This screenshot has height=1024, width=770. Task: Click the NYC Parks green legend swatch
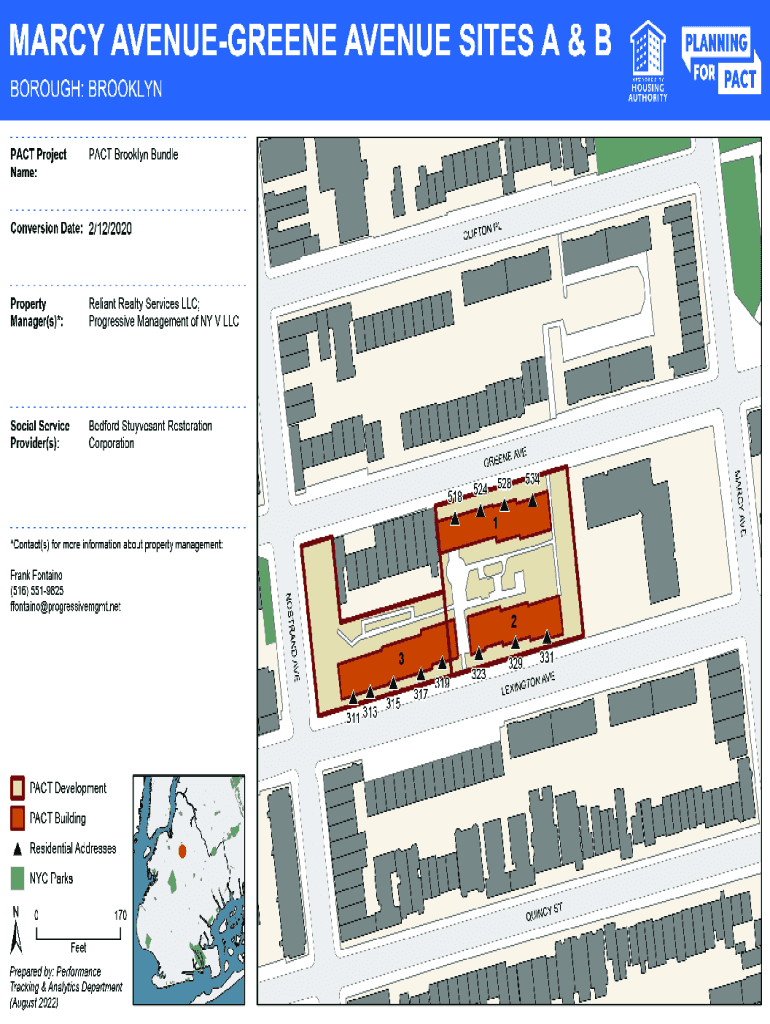pyautogui.click(x=18, y=879)
